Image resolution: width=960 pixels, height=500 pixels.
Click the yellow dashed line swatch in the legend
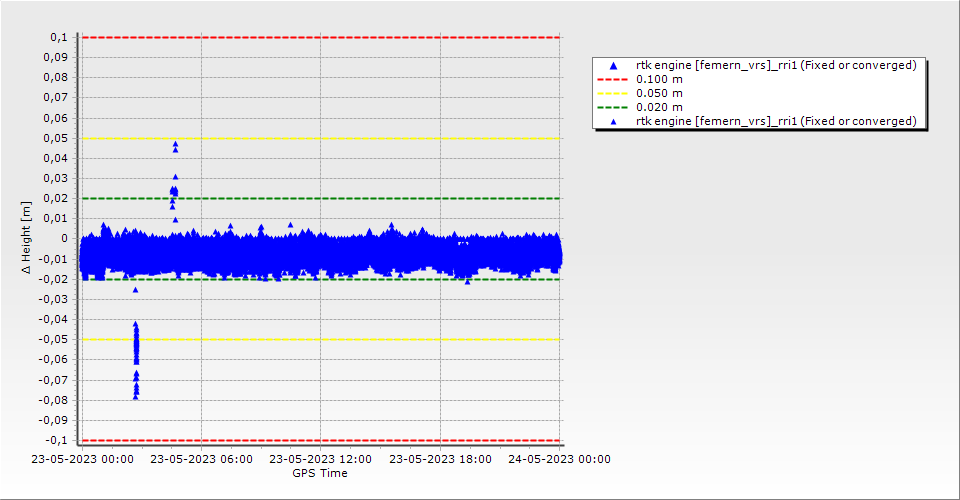(x=614, y=93)
